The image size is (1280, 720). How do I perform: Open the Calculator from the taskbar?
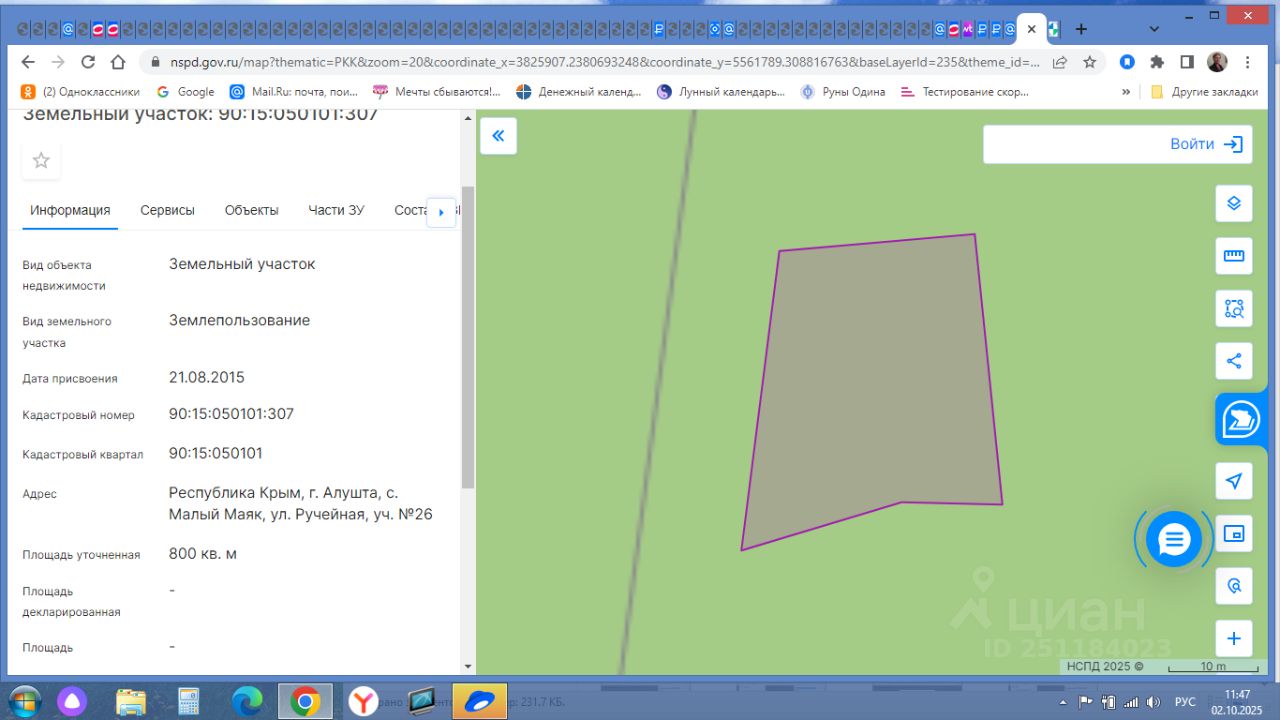(189, 701)
